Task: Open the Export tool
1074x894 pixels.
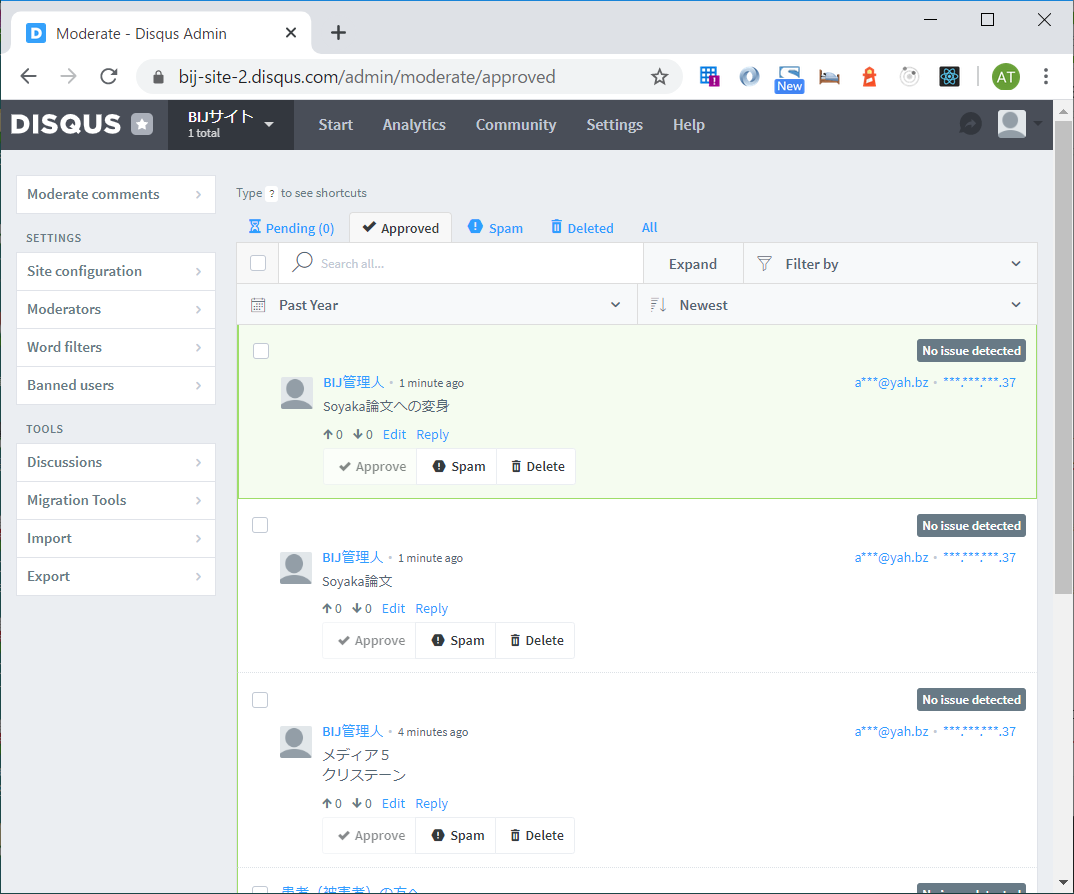Action: pyautogui.click(x=116, y=576)
